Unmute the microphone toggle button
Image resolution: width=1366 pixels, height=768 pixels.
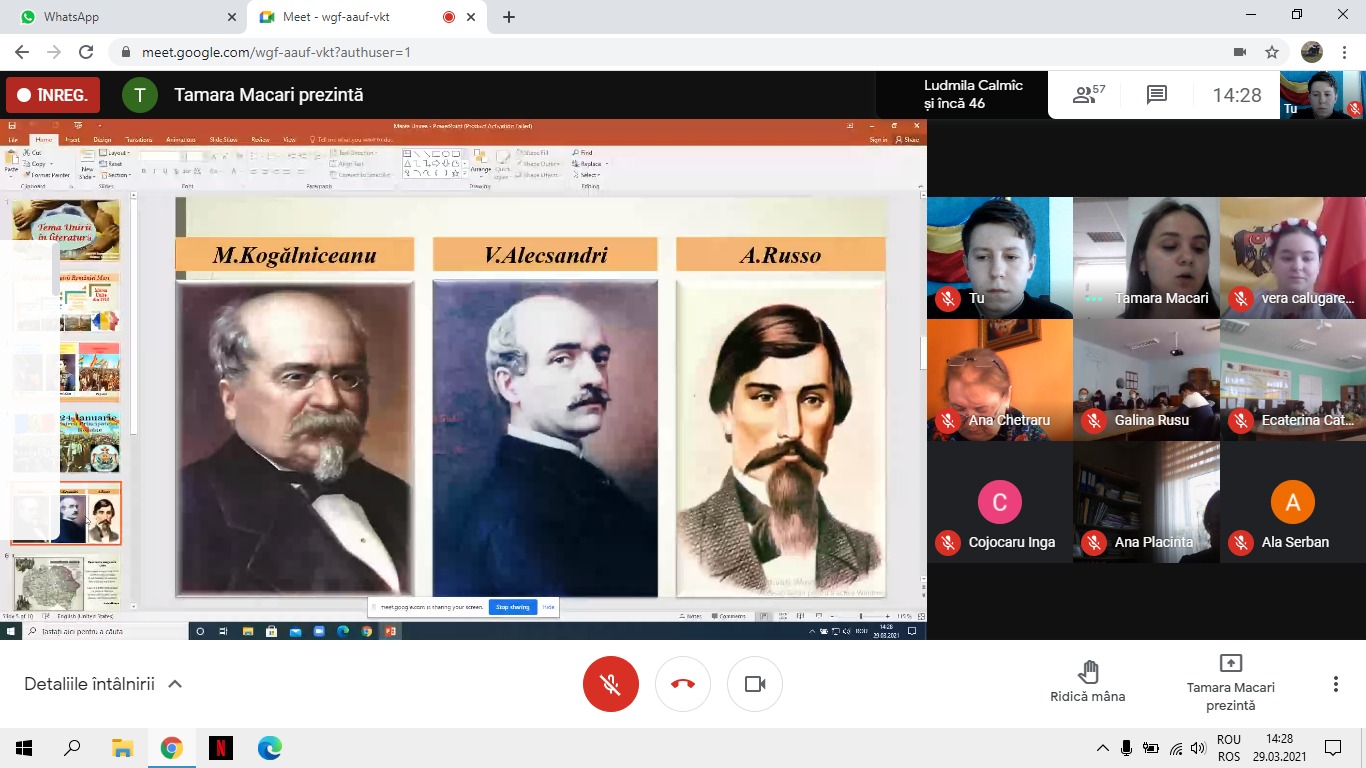(x=611, y=684)
